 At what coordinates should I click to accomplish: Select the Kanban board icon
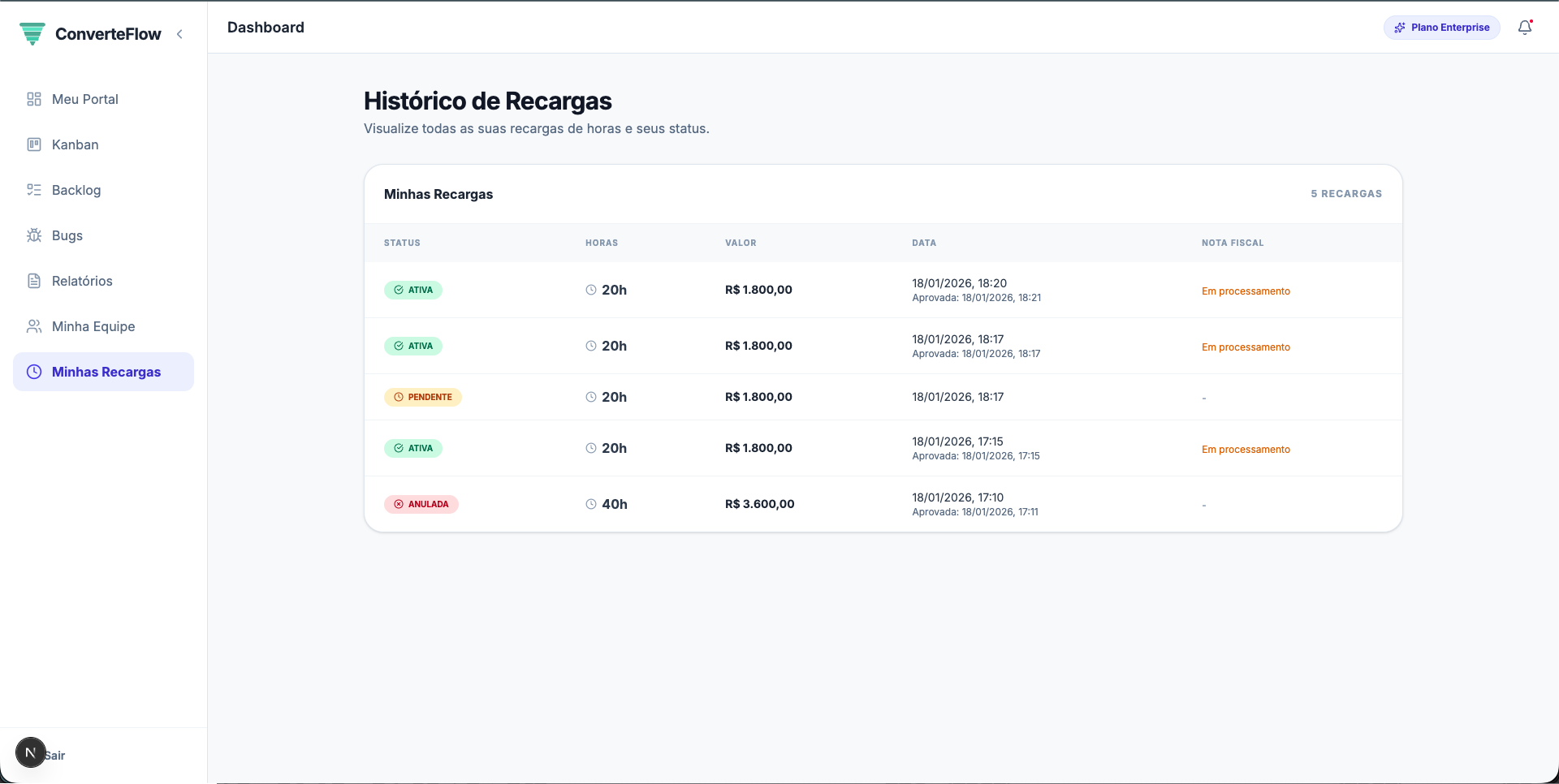33,144
